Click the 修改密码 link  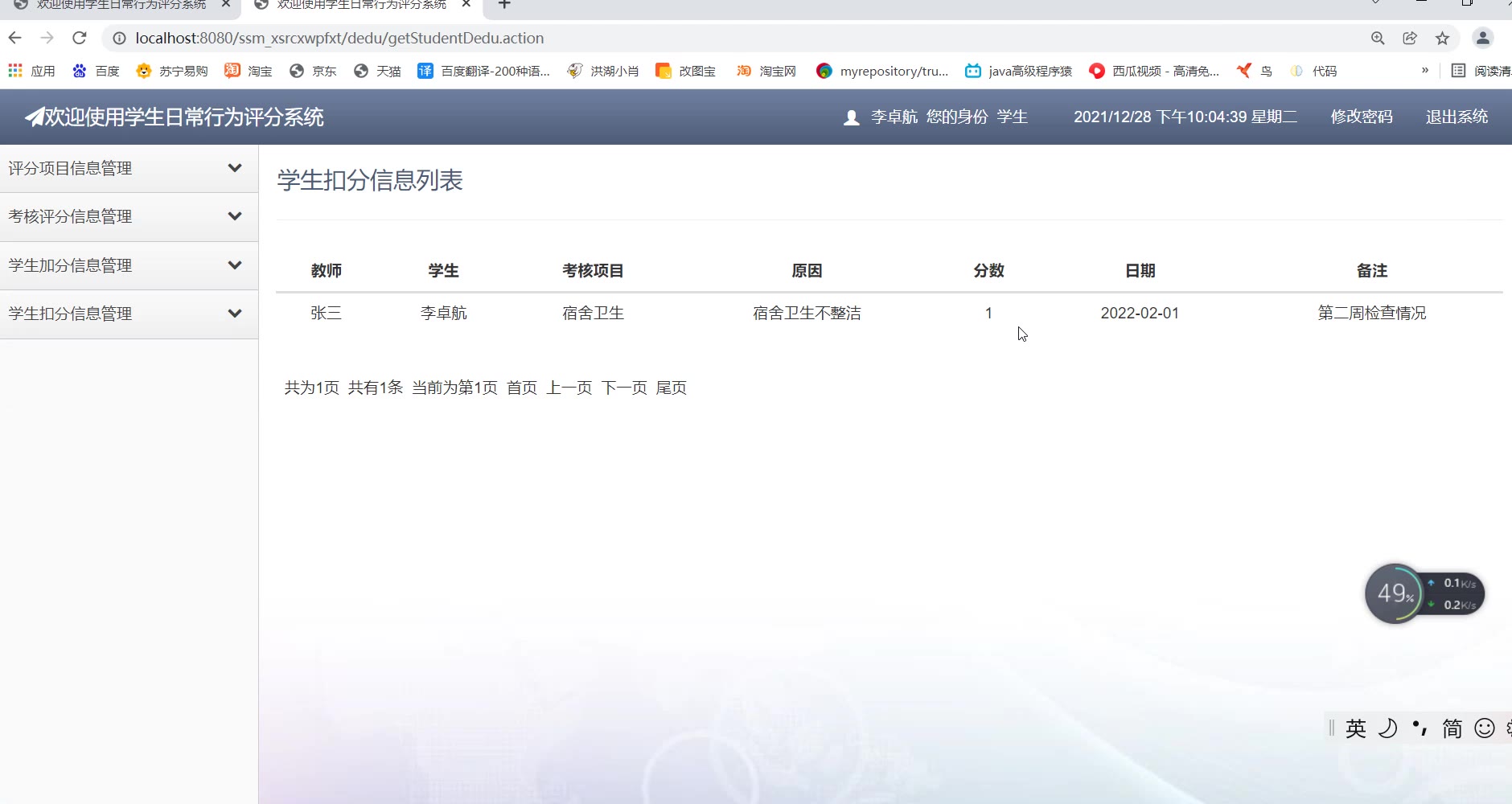(1361, 117)
